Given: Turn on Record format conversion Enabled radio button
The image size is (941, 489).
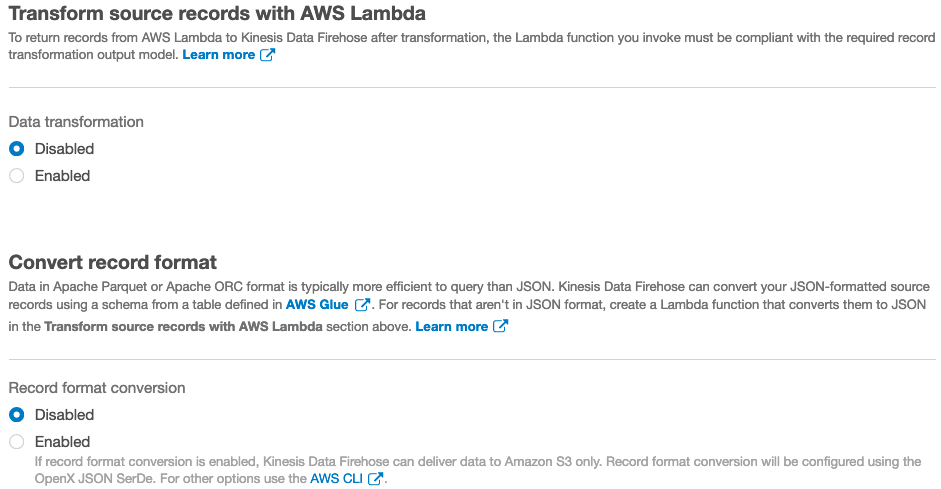Looking at the screenshot, I should (16, 442).
